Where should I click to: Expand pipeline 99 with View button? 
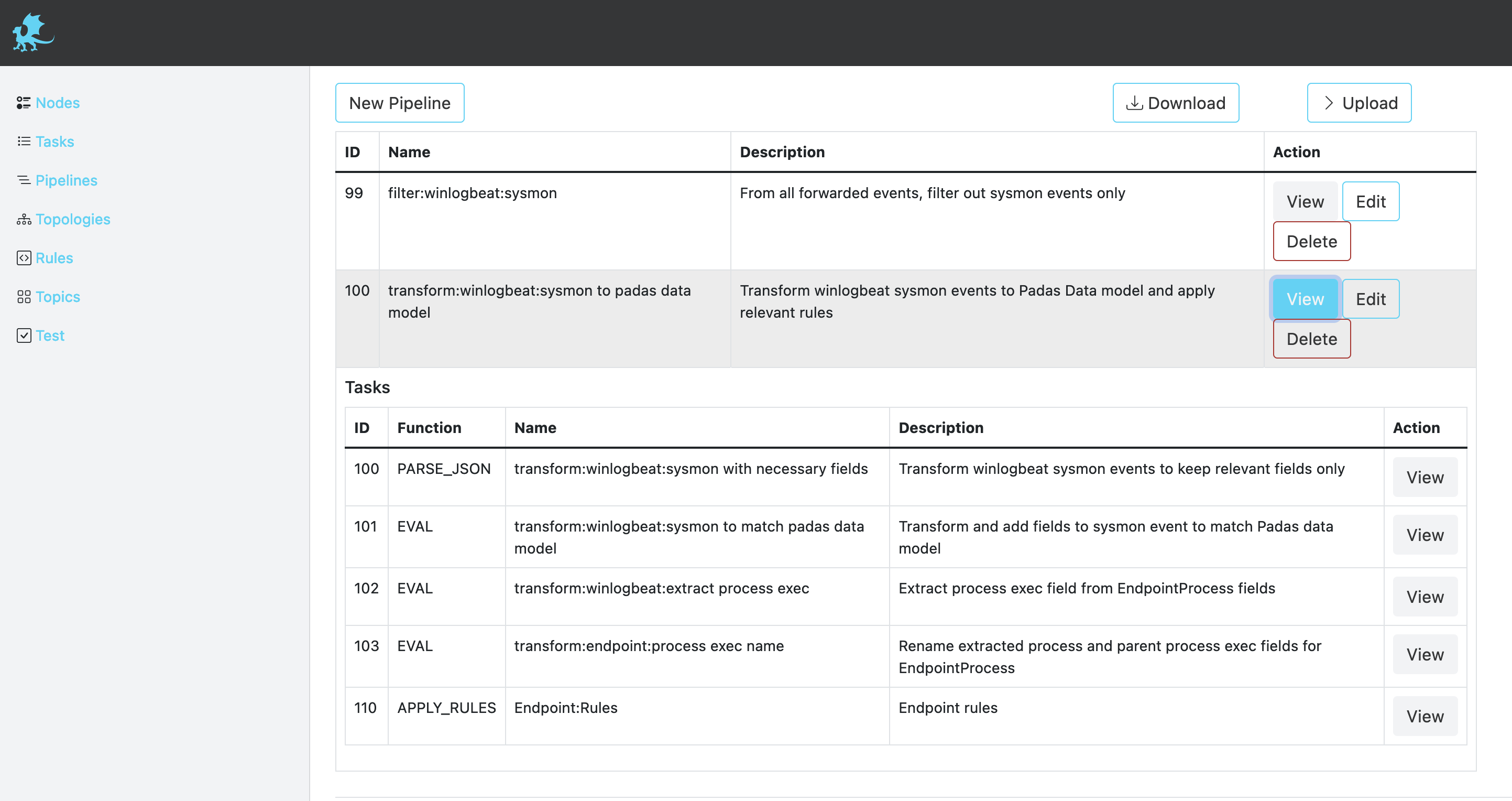pyautogui.click(x=1305, y=201)
